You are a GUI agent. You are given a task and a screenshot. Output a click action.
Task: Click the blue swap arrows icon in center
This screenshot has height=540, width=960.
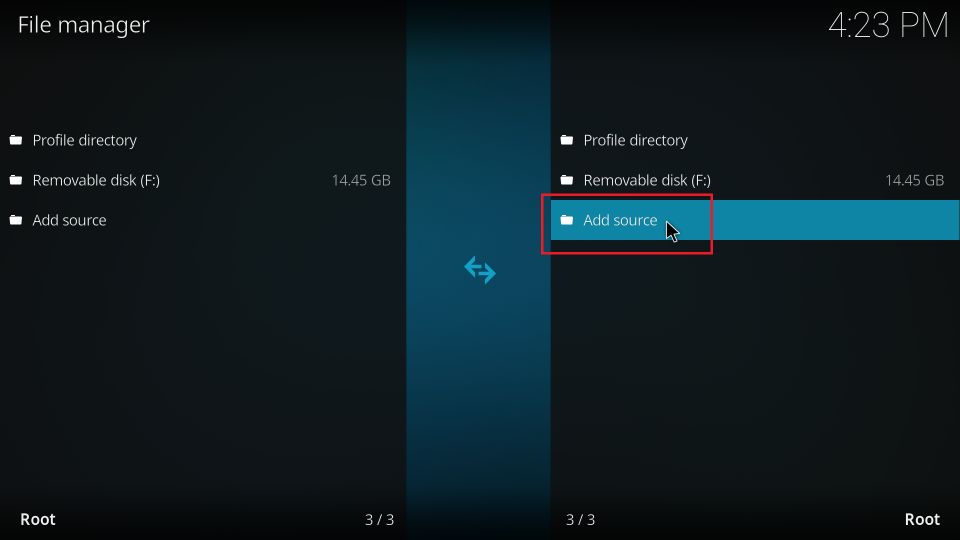(480, 270)
